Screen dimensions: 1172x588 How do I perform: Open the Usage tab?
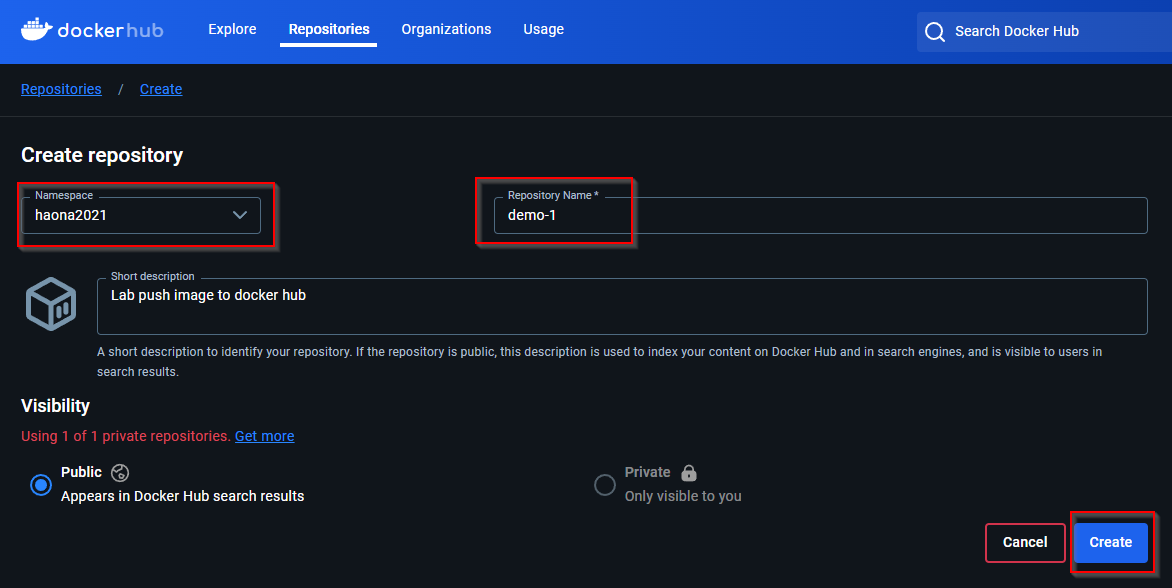pyautogui.click(x=543, y=29)
